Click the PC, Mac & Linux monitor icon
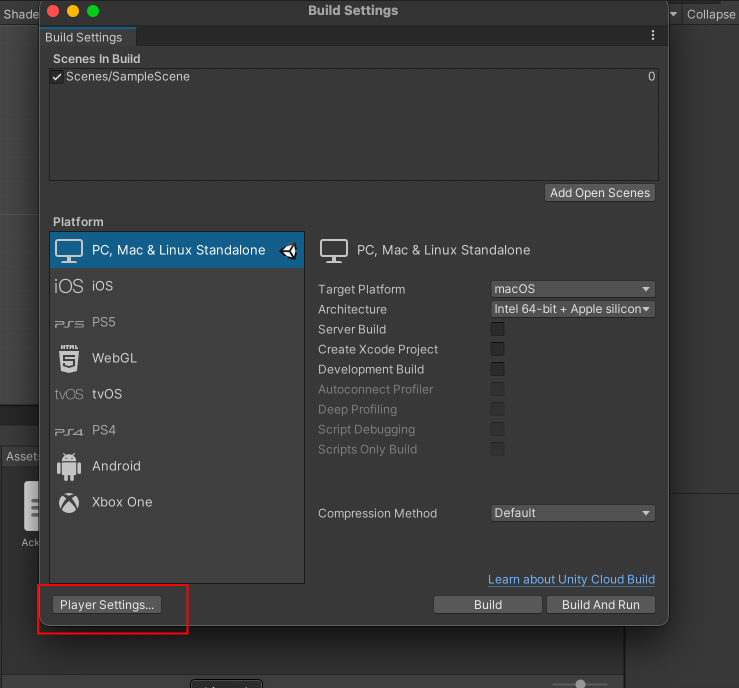The height and width of the screenshot is (688, 739). coord(69,250)
